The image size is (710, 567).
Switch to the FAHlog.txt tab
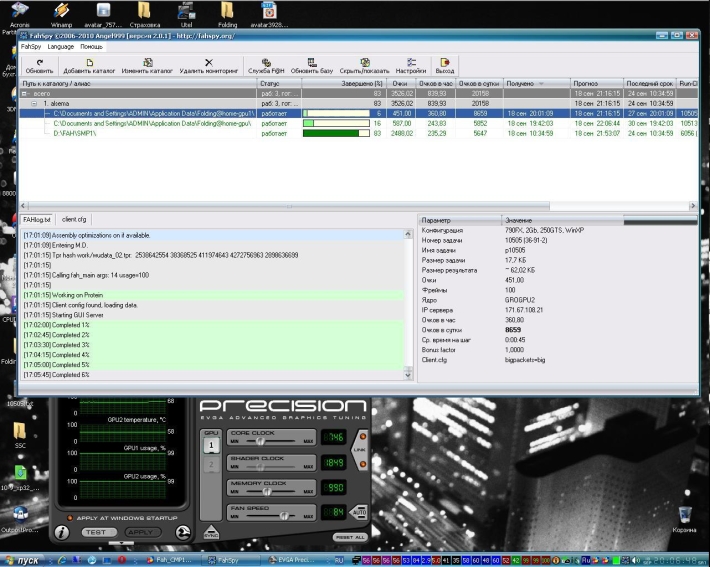36,220
